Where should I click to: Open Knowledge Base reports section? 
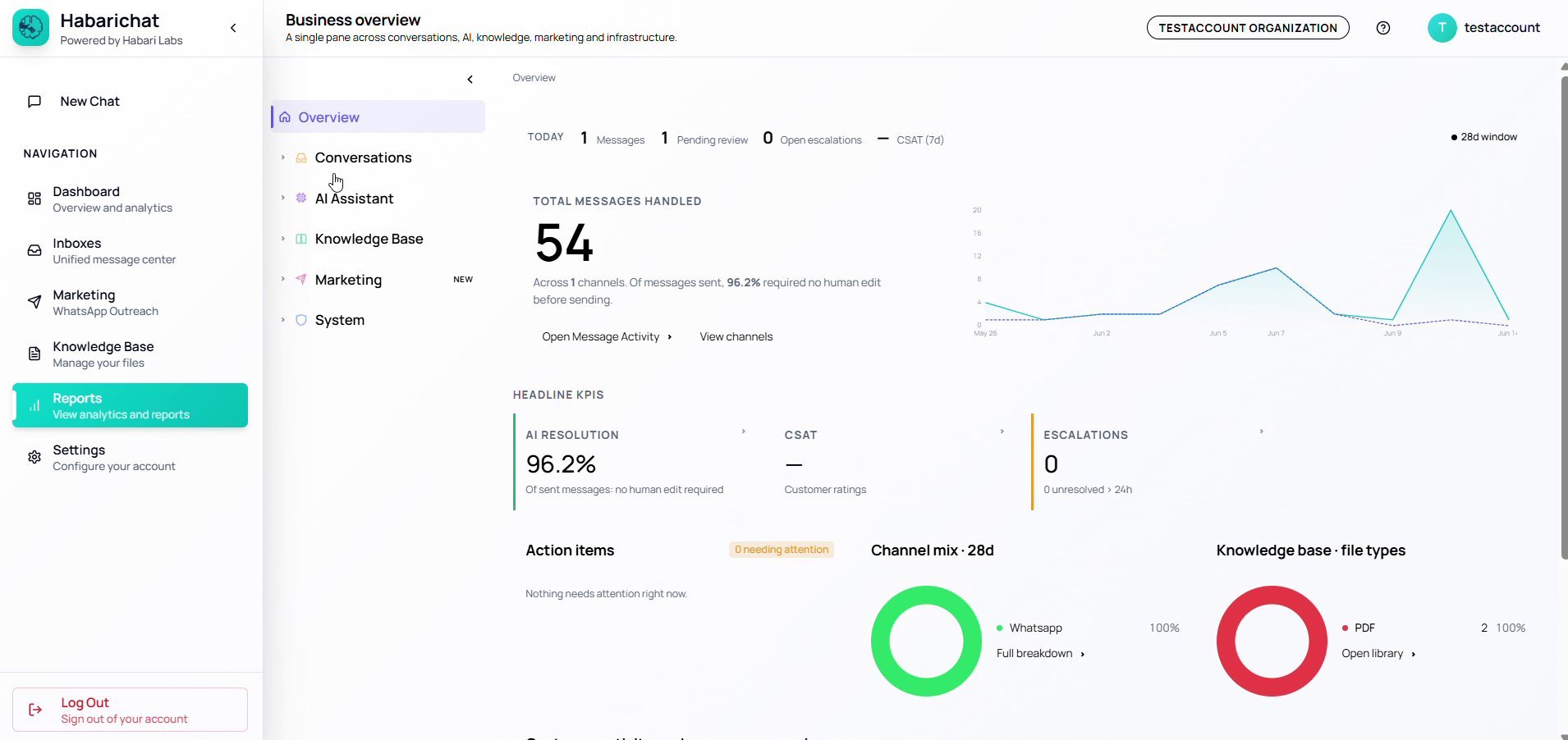coord(378,239)
